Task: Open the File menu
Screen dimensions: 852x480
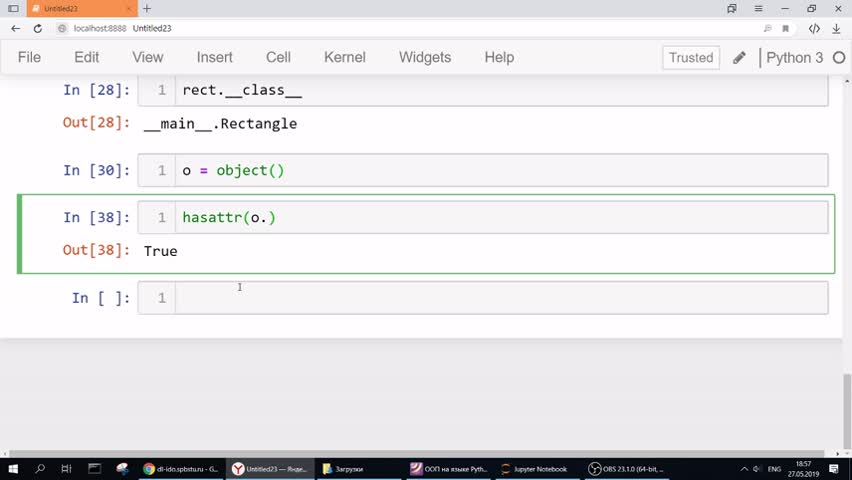Action: (x=29, y=57)
